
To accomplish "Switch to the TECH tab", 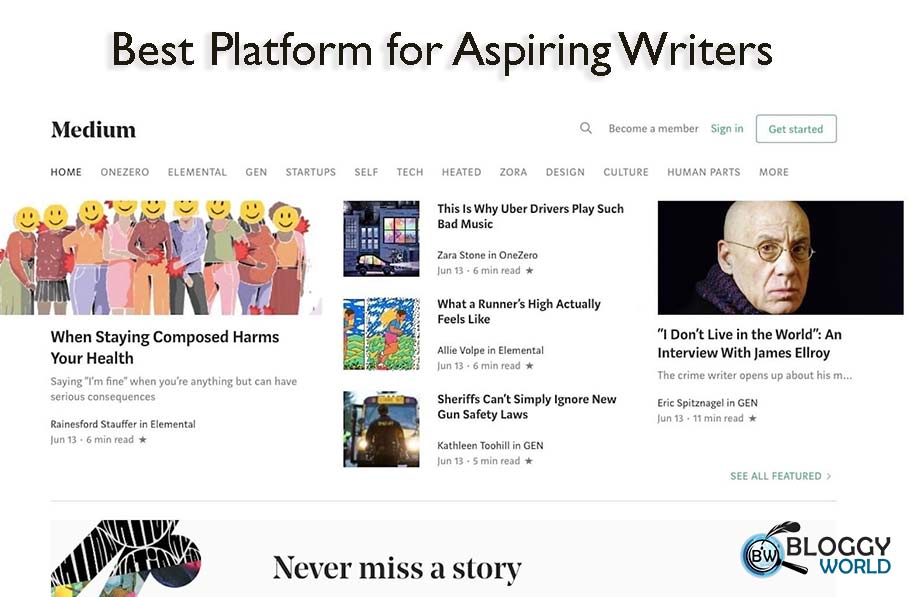I will coord(409,172).
